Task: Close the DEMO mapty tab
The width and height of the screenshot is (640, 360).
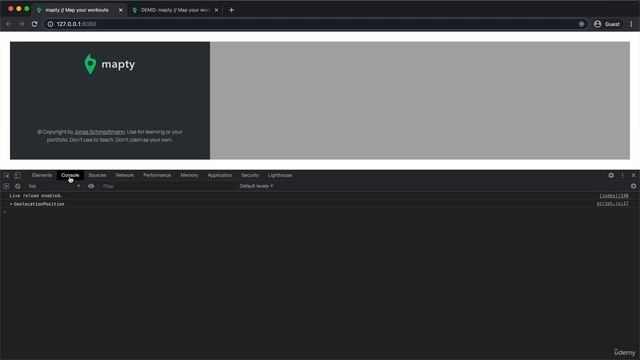Action: tap(216, 10)
